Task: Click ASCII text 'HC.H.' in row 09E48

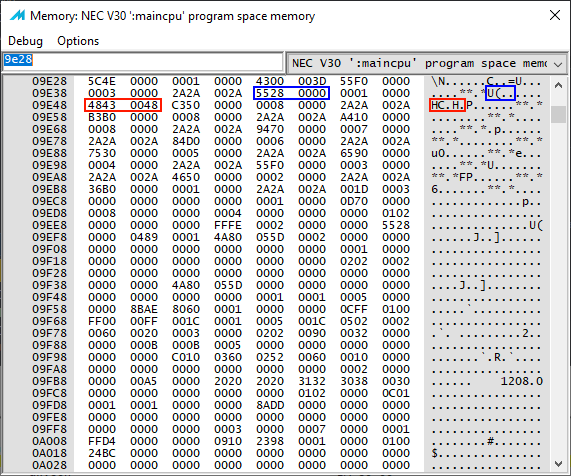Action: [448, 105]
